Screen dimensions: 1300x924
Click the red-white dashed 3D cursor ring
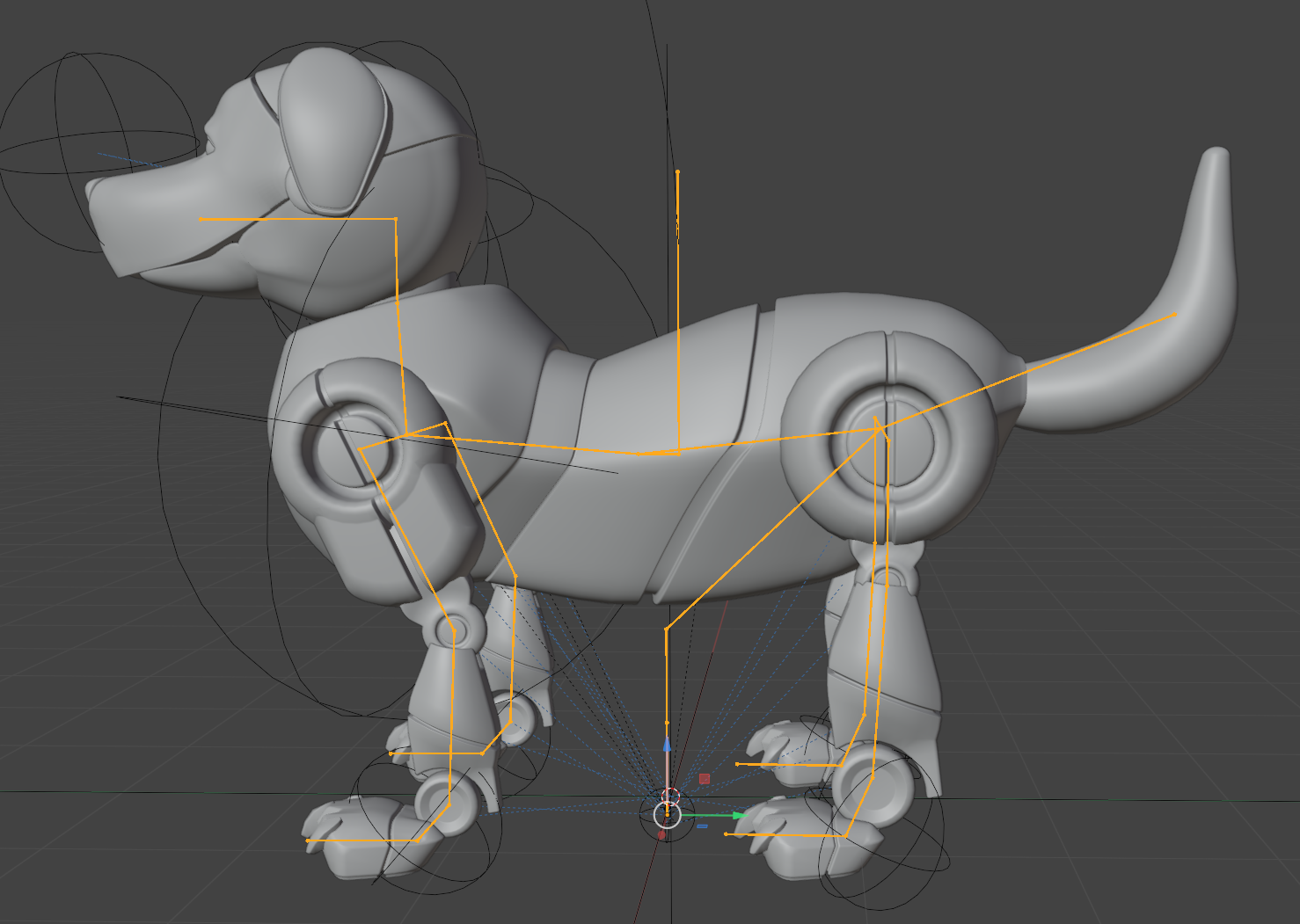click(670, 797)
